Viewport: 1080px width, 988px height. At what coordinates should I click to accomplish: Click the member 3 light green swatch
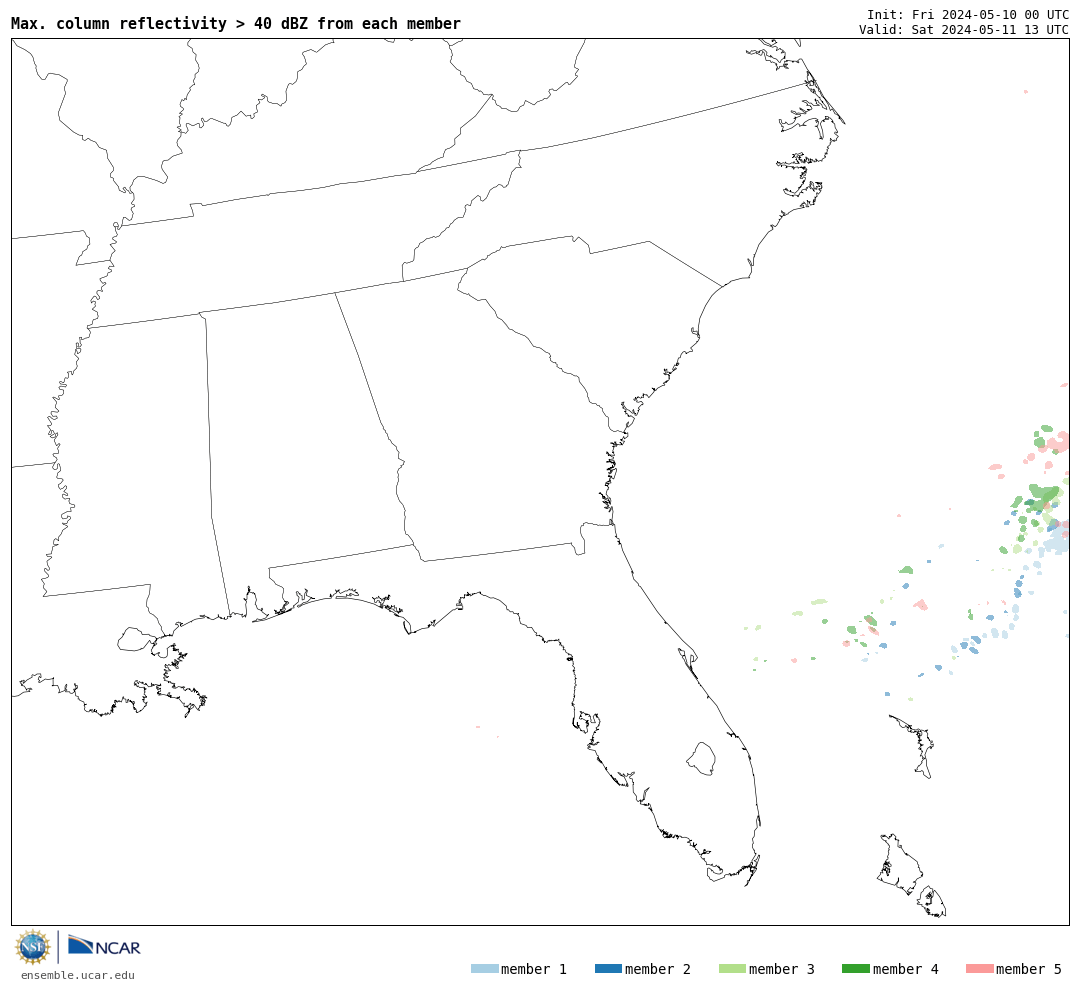pos(732,969)
